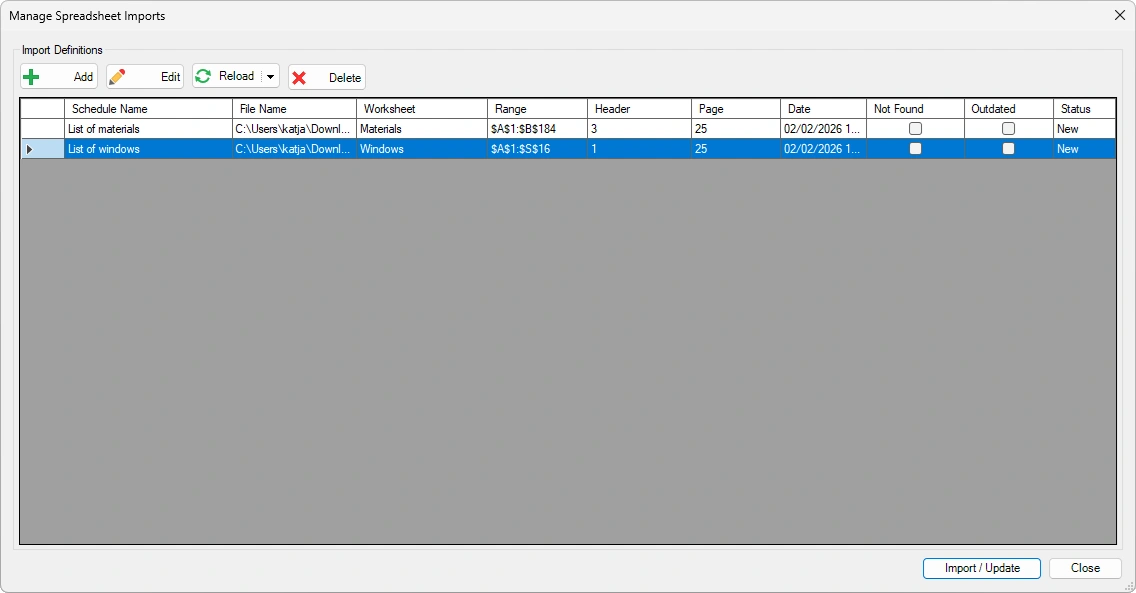Sort by the Date column header
Viewport: 1136px width, 593px height.
(822, 108)
